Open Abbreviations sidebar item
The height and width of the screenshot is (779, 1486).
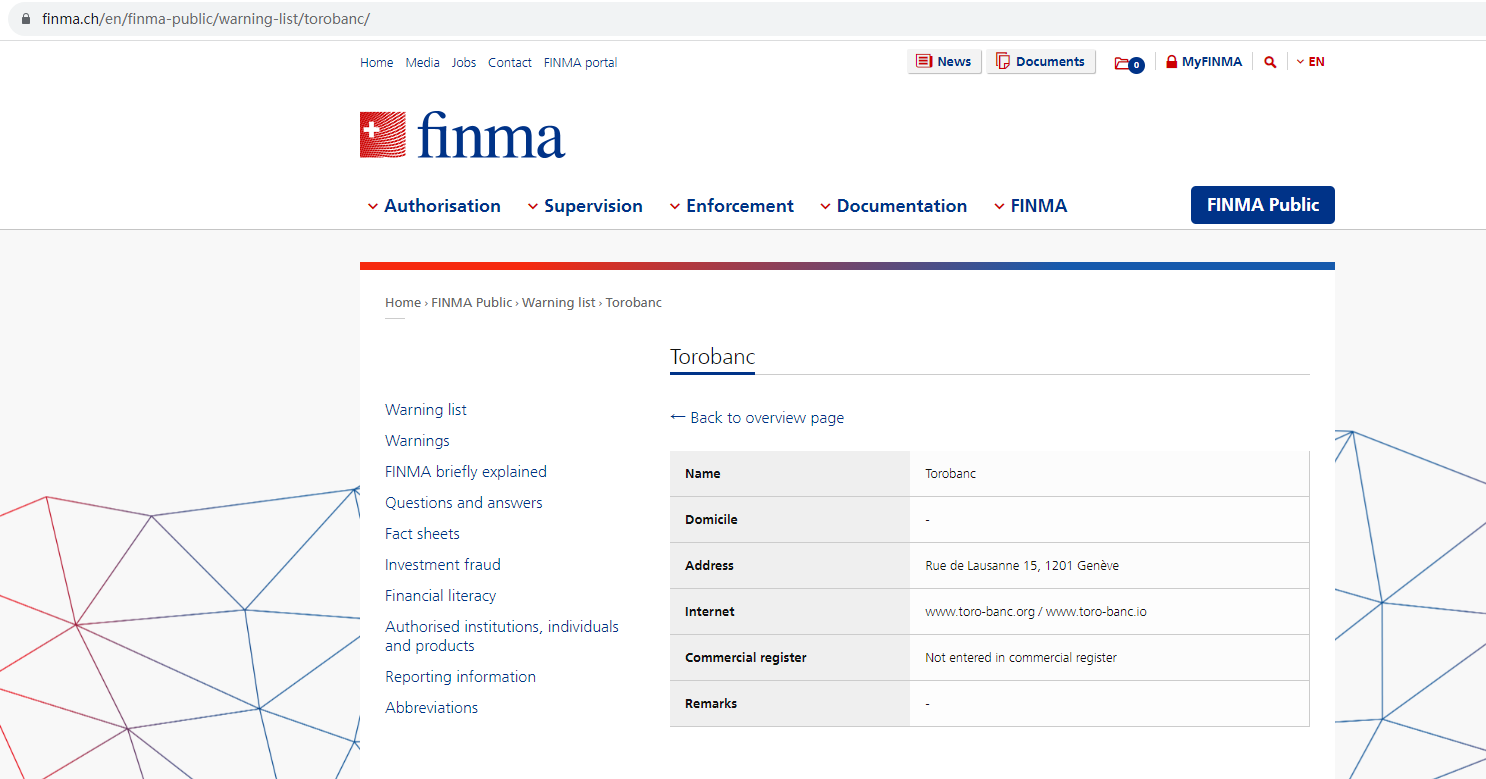click(x=432, y=708)
